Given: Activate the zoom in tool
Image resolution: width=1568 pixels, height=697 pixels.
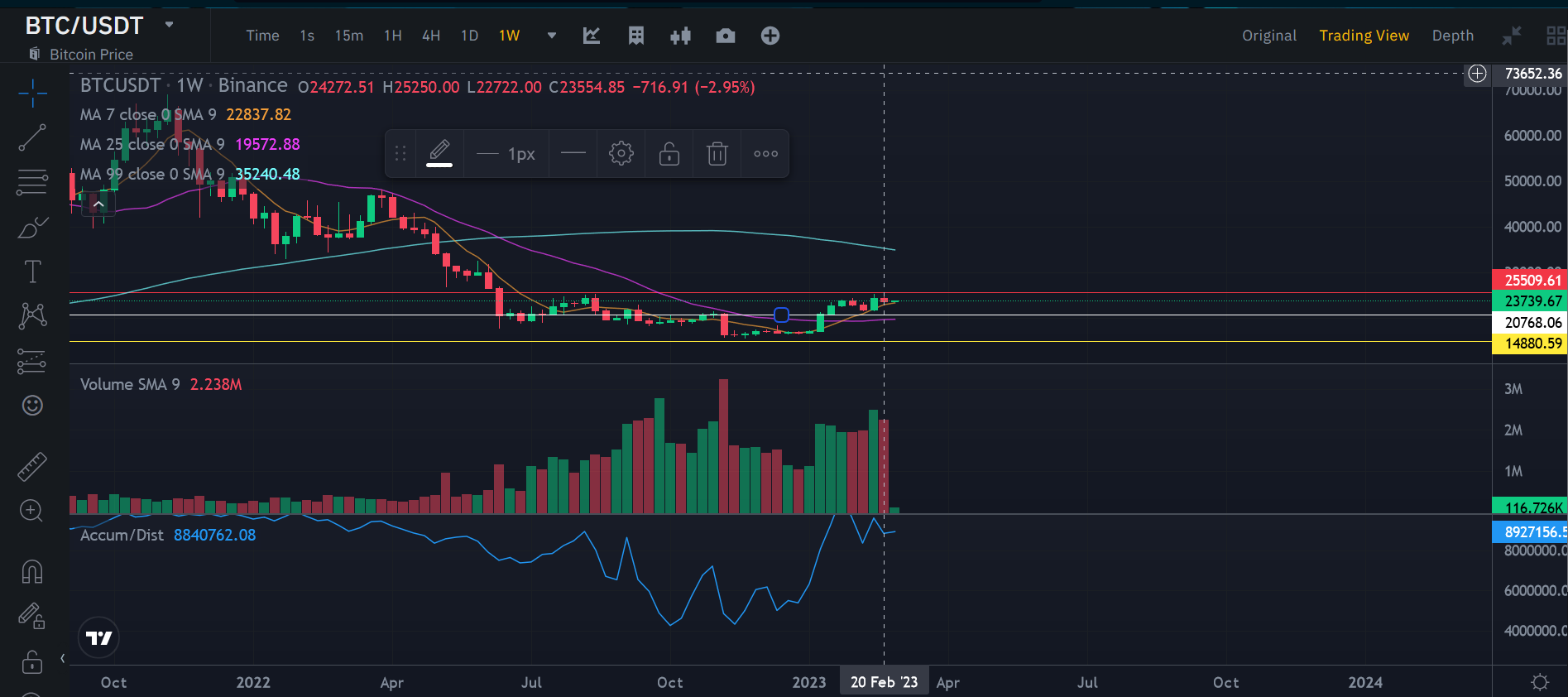Looking at the screenshot, I should coord(31,511).
